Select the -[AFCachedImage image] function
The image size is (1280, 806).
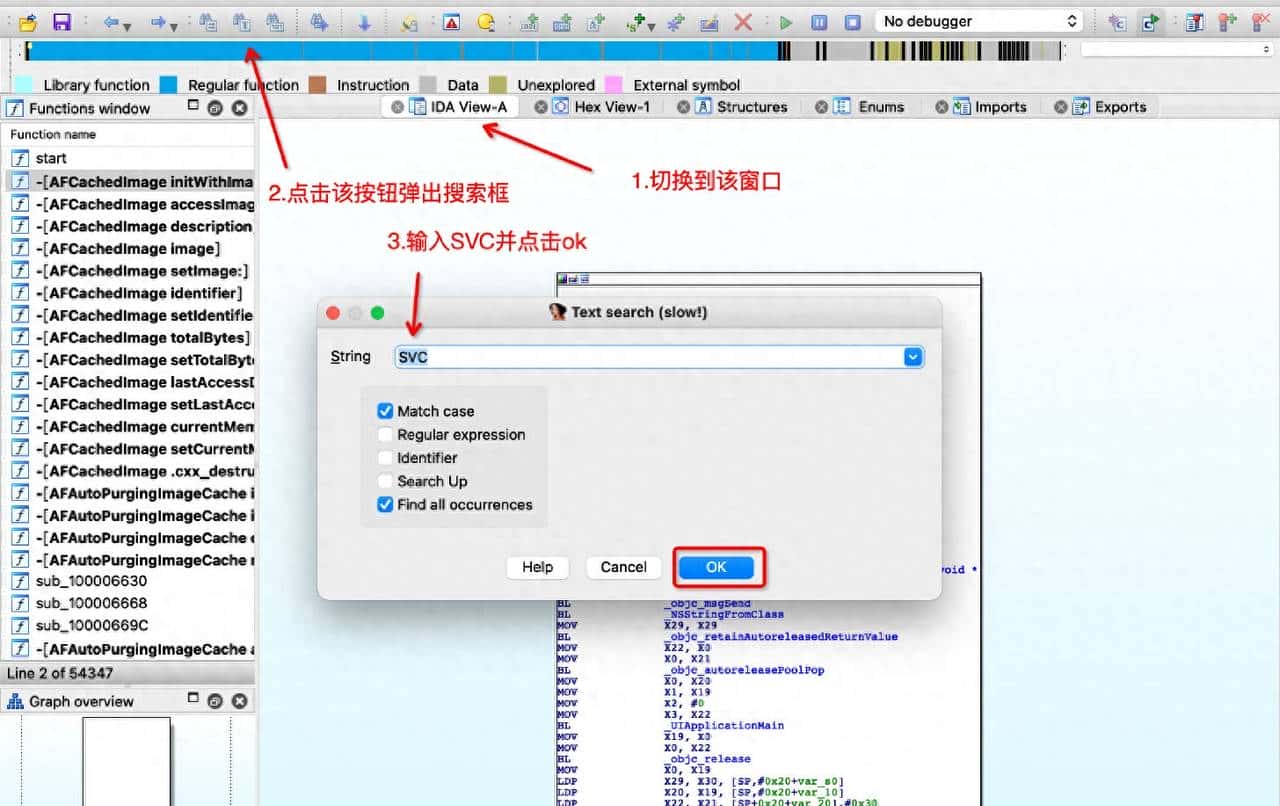pyautogui.click(x=128, y=248)
